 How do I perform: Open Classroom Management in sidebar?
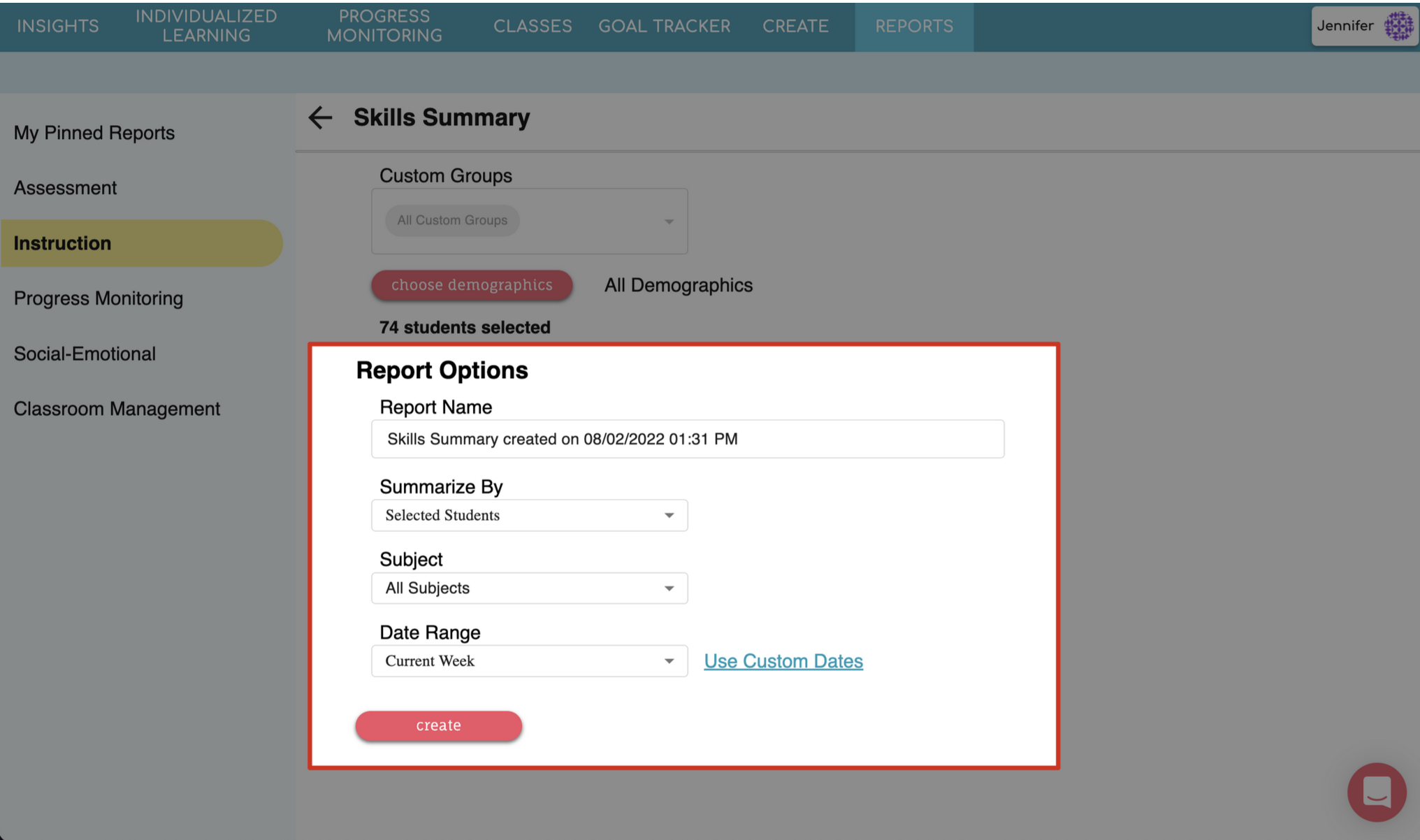117,409
